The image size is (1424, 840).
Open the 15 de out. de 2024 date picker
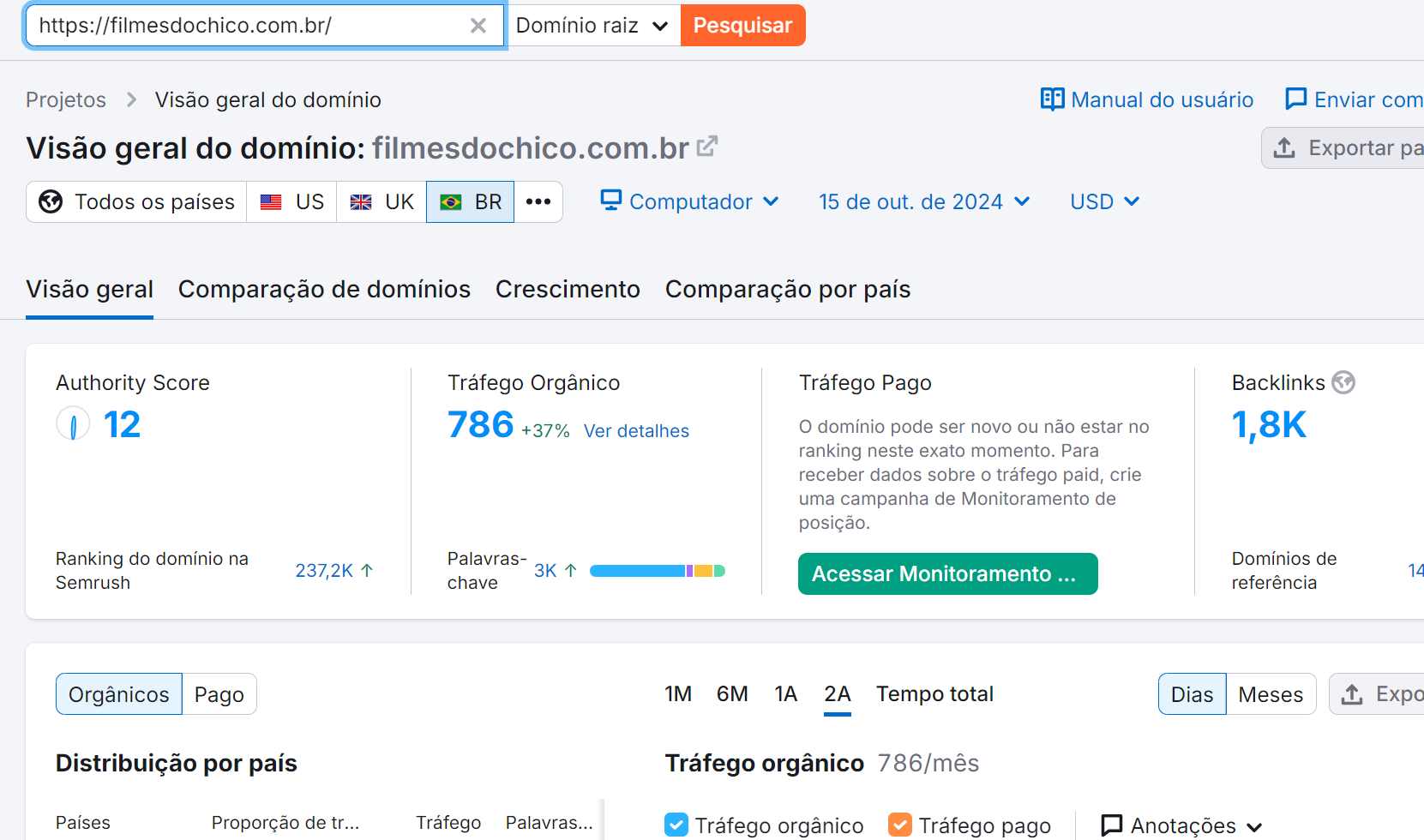(x=924, y=202)
